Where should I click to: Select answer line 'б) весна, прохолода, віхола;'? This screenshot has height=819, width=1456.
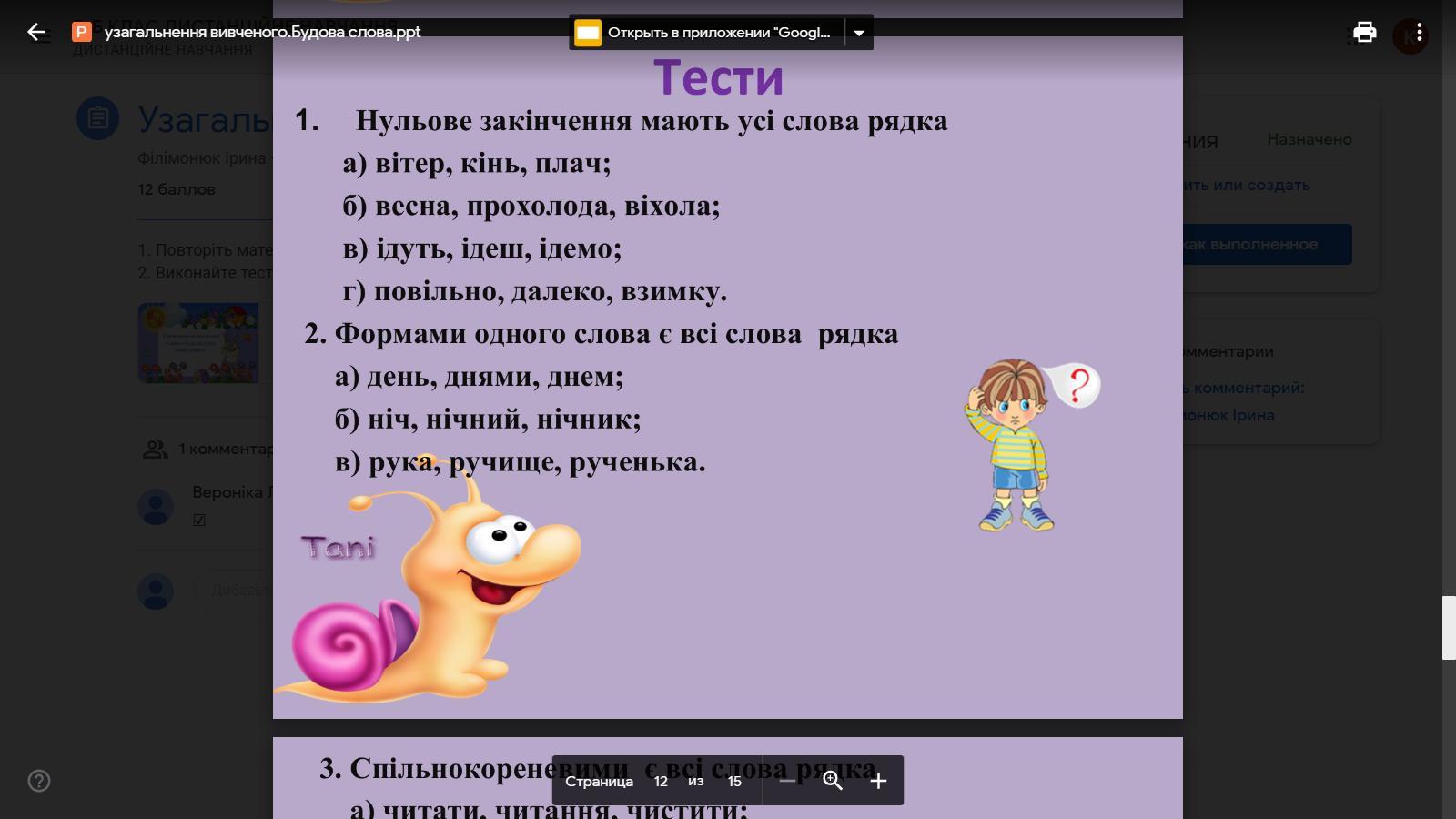click(531, 207)
